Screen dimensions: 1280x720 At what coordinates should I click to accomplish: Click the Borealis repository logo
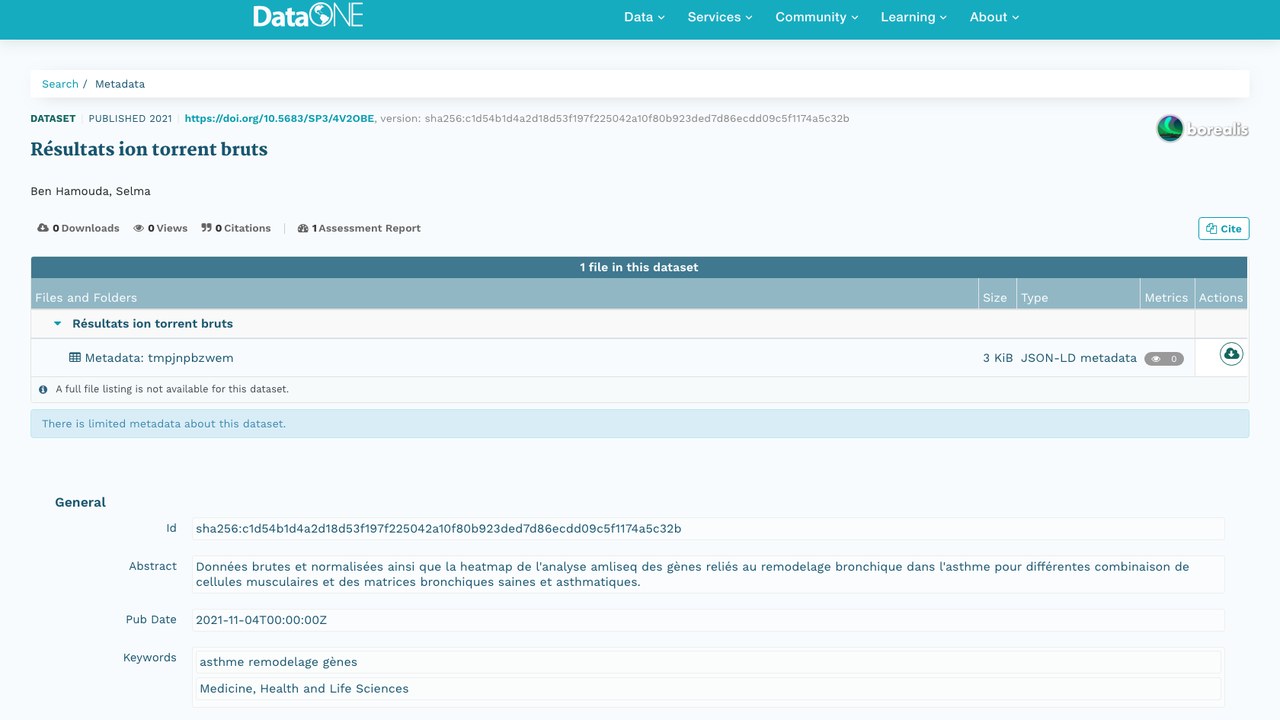(1202, 128)
